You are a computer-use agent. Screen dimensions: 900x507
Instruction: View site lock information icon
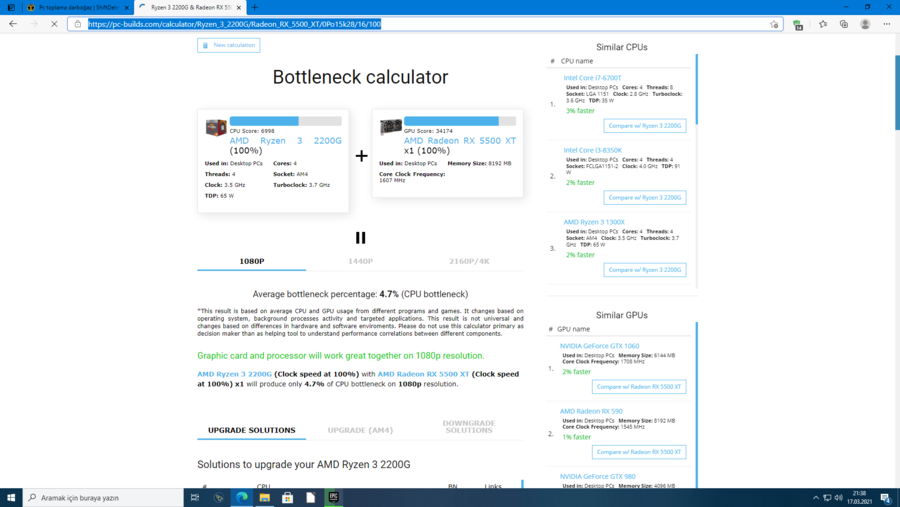[x=77, y=24]
